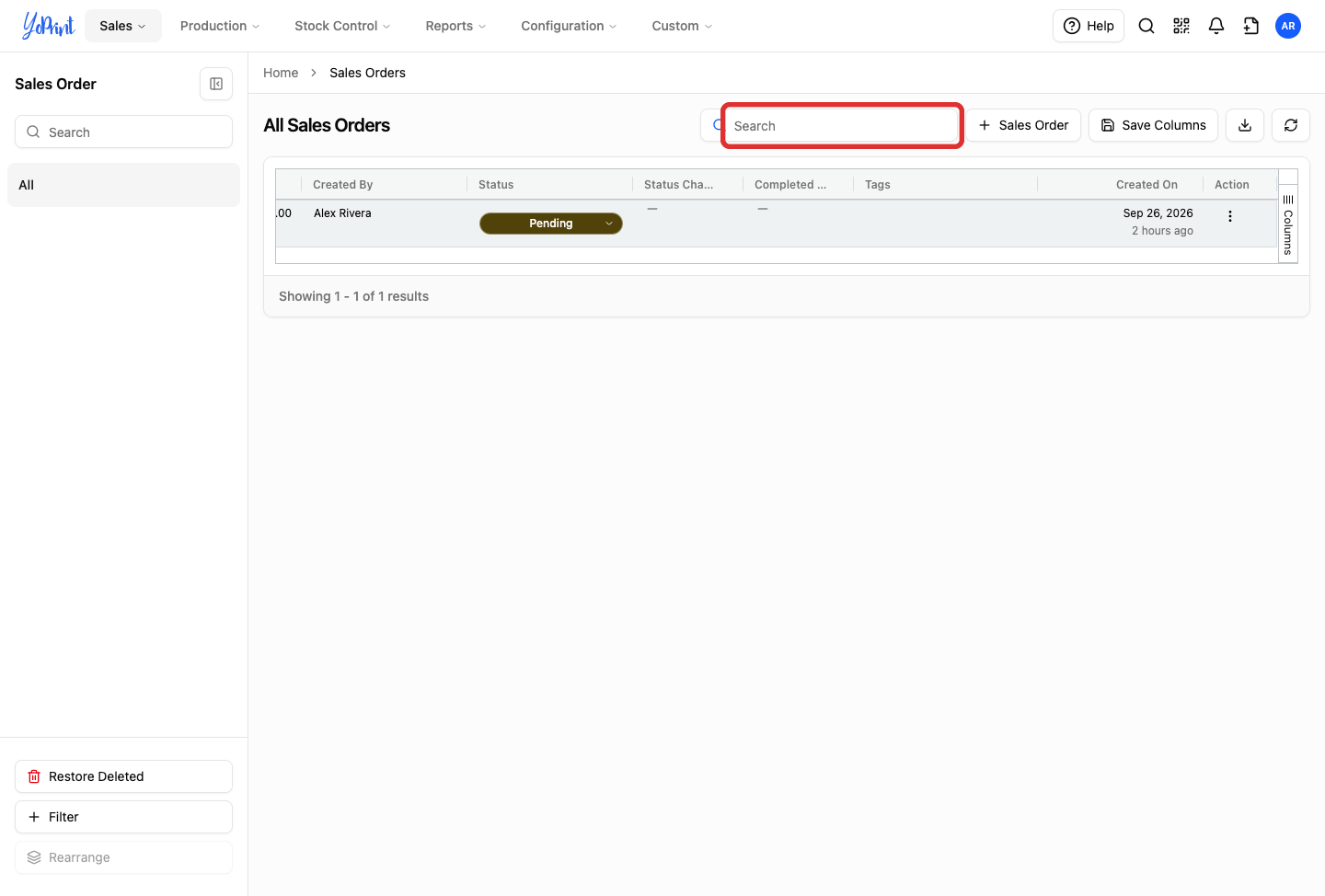The image size is (1325, 896).
Task: Open notifications bell icon
Action: coord(1216,26)
